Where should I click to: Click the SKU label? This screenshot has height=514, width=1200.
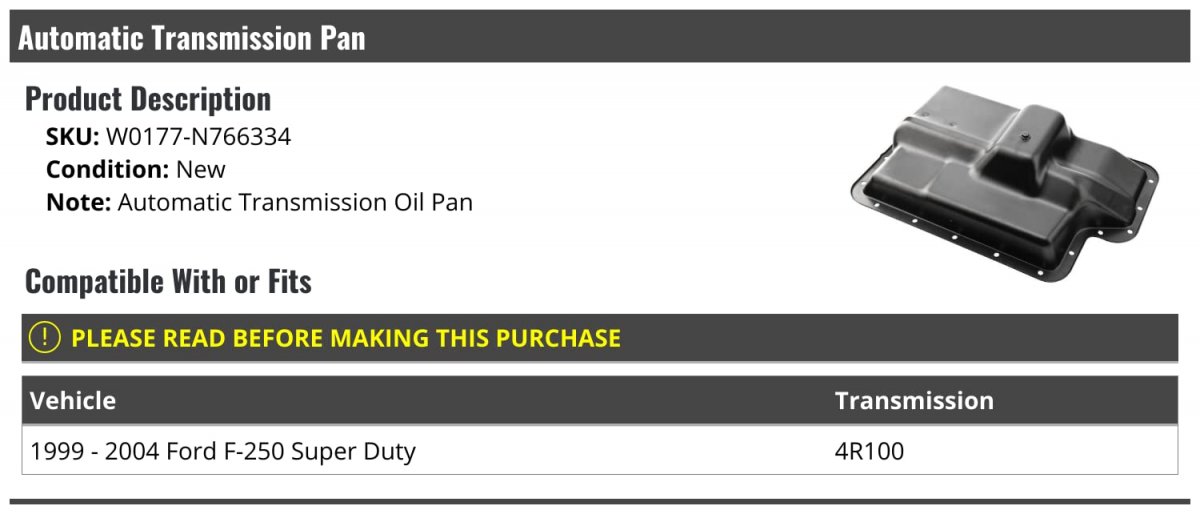click(72, 138)
